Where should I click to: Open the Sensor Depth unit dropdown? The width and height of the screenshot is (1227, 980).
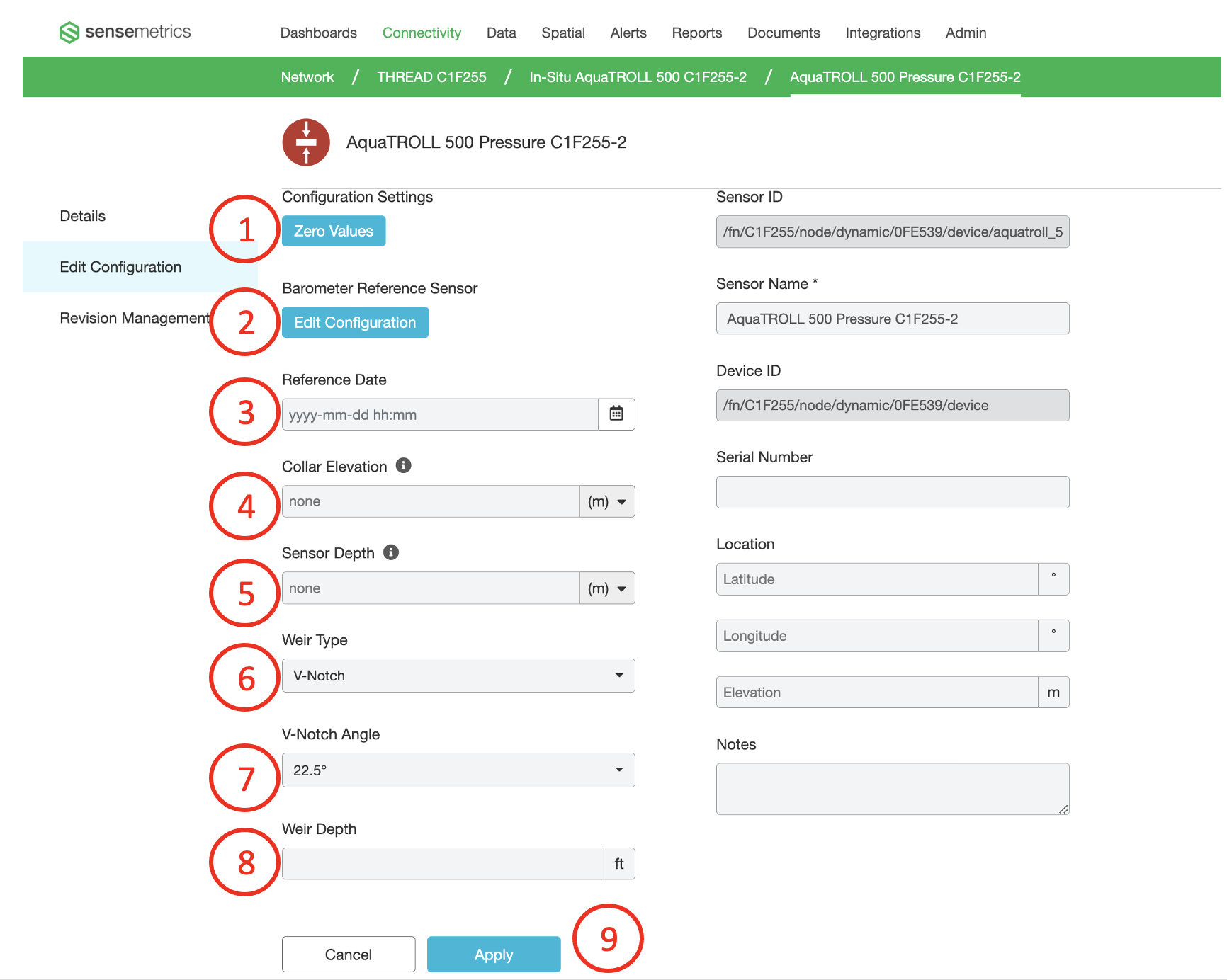click(x=607, y=588)
